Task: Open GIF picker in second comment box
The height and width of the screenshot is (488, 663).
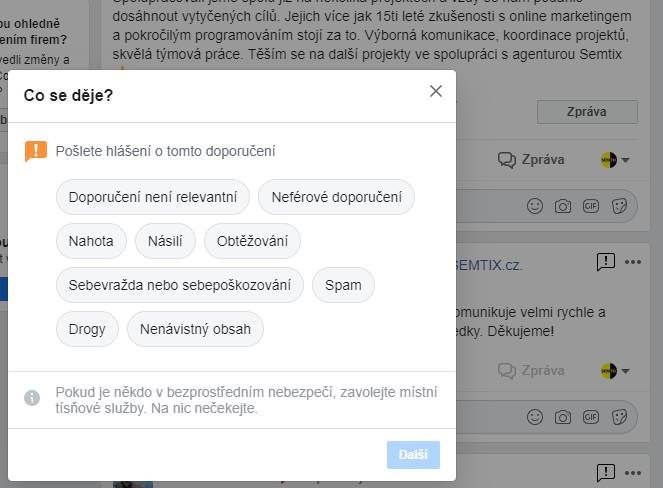Action: tap(591, 417)
